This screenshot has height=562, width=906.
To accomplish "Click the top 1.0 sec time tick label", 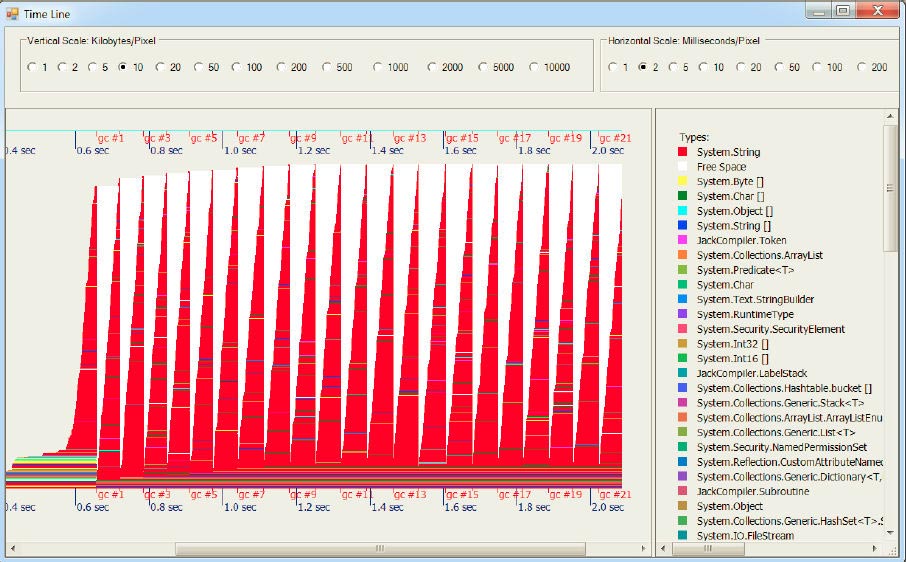I will click(x=240, y=150).
